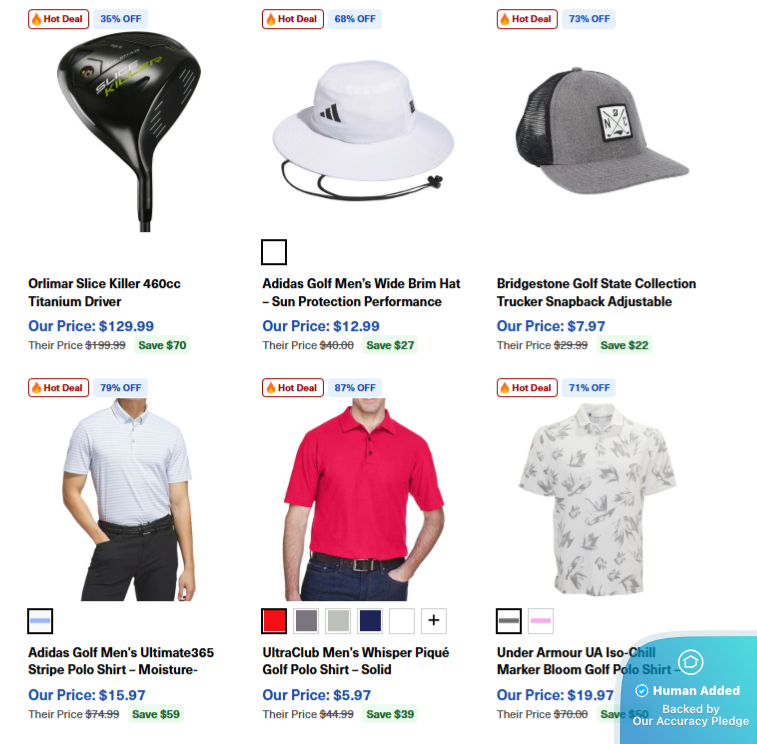Select white swatch on Adidas Wide Brim Hat
757x744 pixels.
(274, 252)
